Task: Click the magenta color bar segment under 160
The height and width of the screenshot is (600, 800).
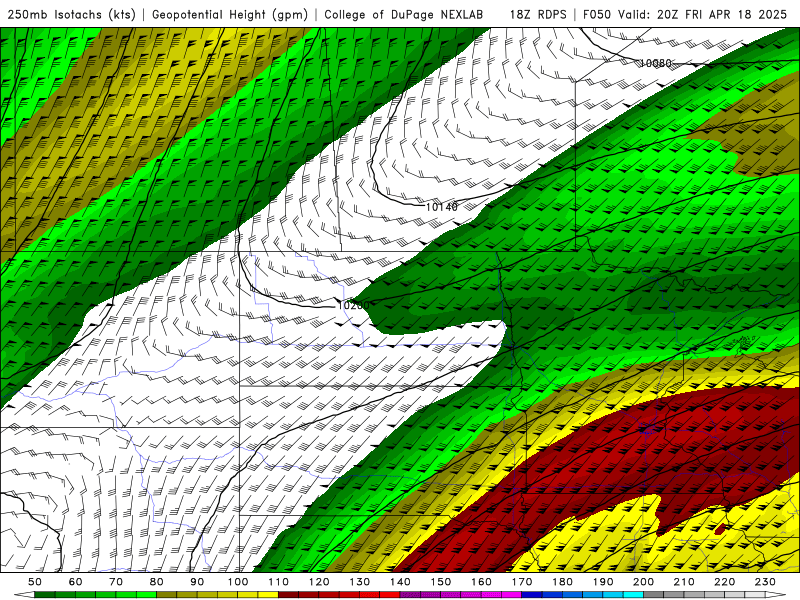Action: tap(491, 595)
